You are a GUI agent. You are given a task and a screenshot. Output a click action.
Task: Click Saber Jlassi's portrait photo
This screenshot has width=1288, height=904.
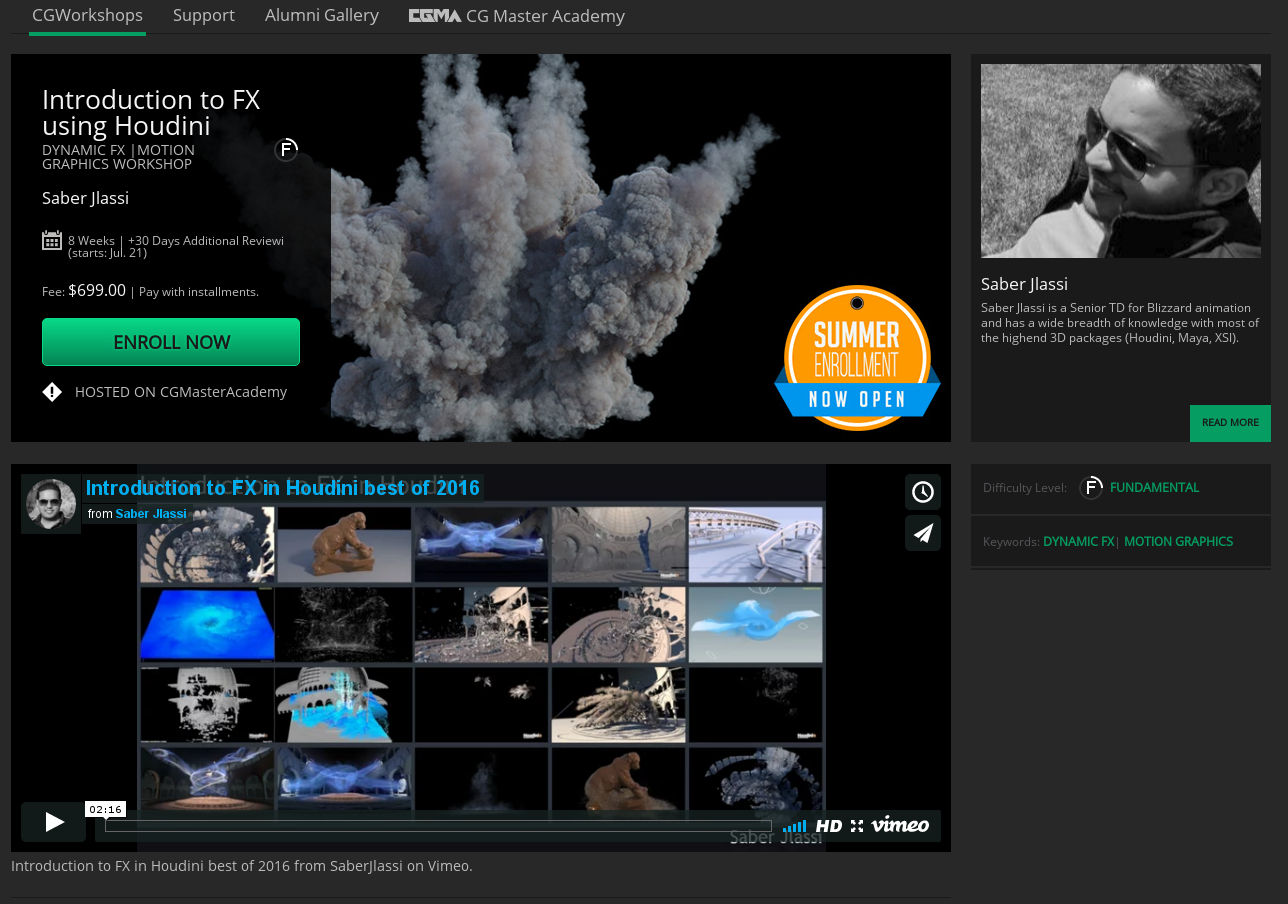coord(1121,161)
